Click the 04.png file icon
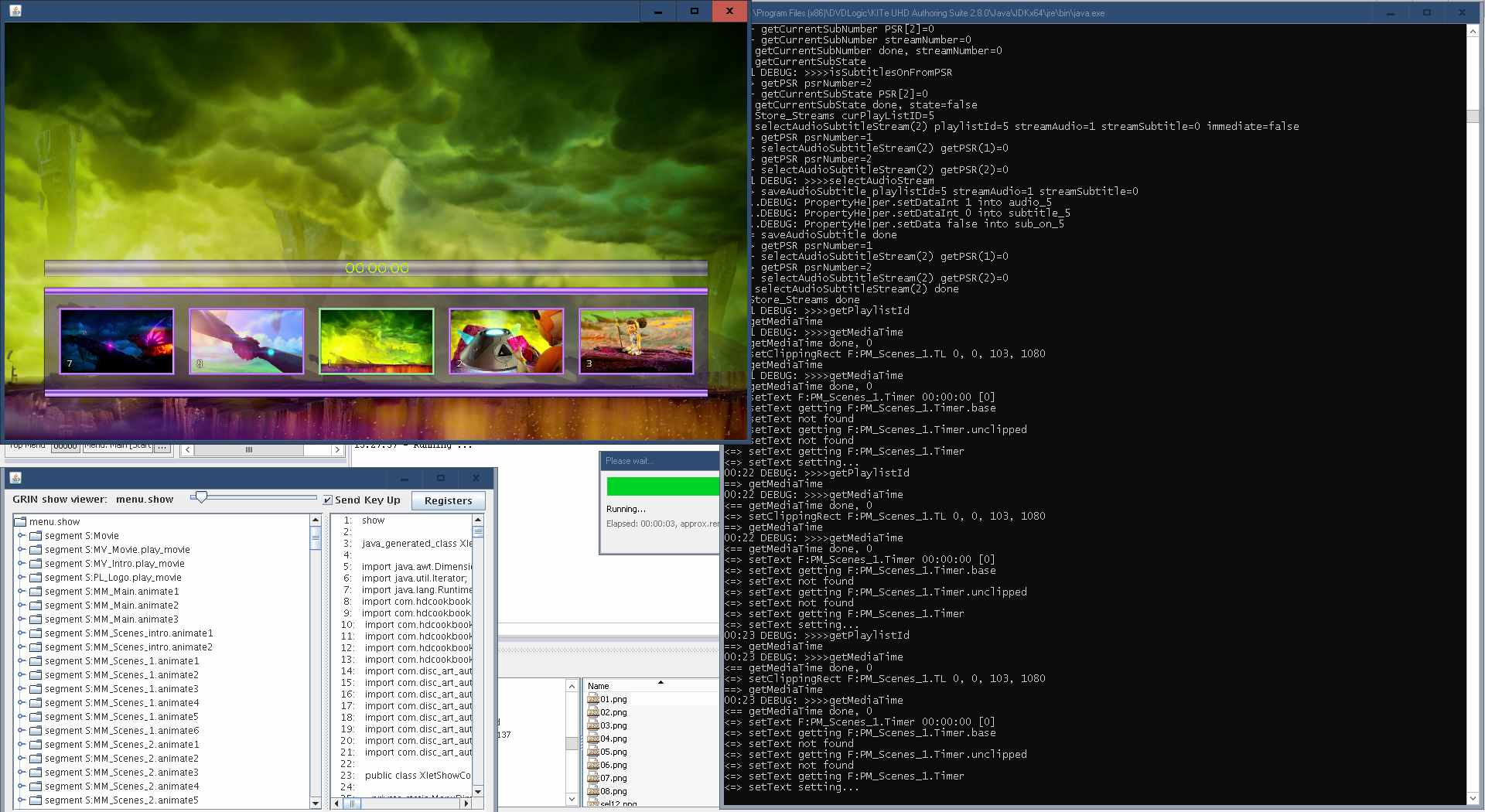The image size is (1485, 812). [x=593, y=739]
